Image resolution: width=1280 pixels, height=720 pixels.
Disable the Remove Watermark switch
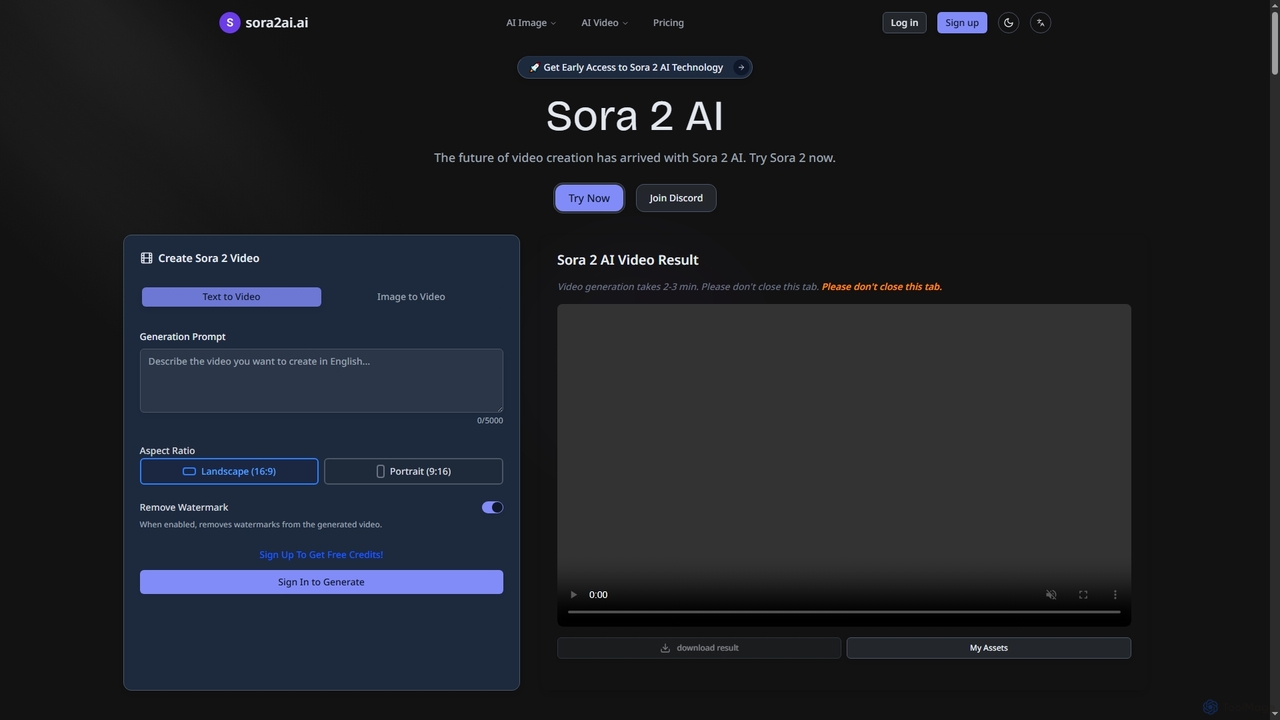pyautogui.click(x=493, y=507)
